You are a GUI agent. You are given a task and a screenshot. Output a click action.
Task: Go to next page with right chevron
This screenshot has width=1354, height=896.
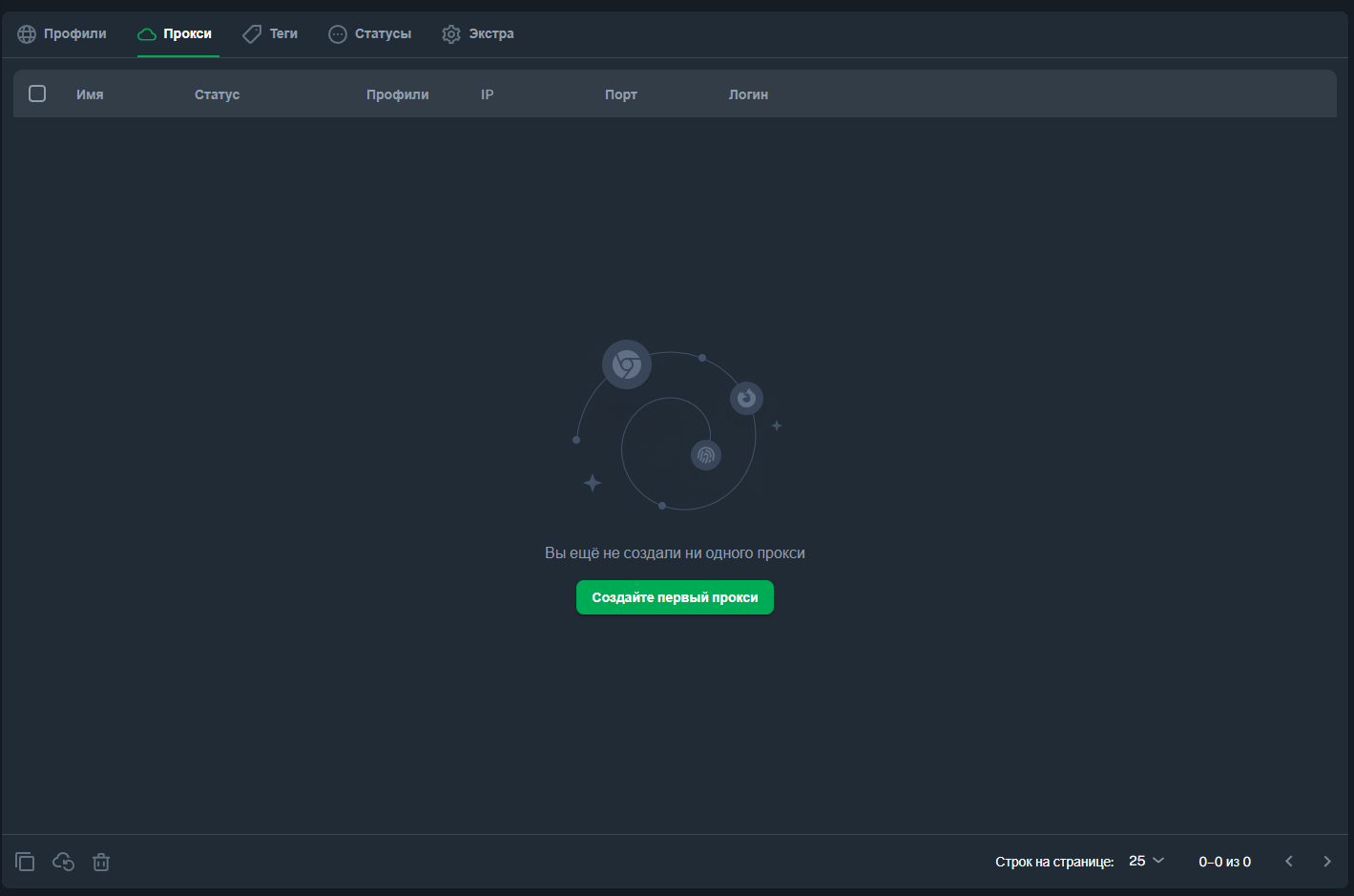(x=1326, y=861)
